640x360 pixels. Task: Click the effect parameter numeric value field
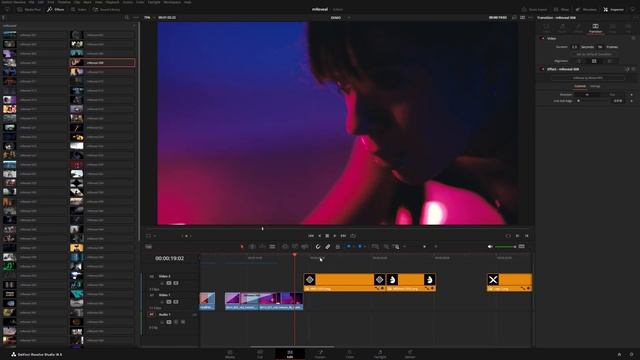618,101
